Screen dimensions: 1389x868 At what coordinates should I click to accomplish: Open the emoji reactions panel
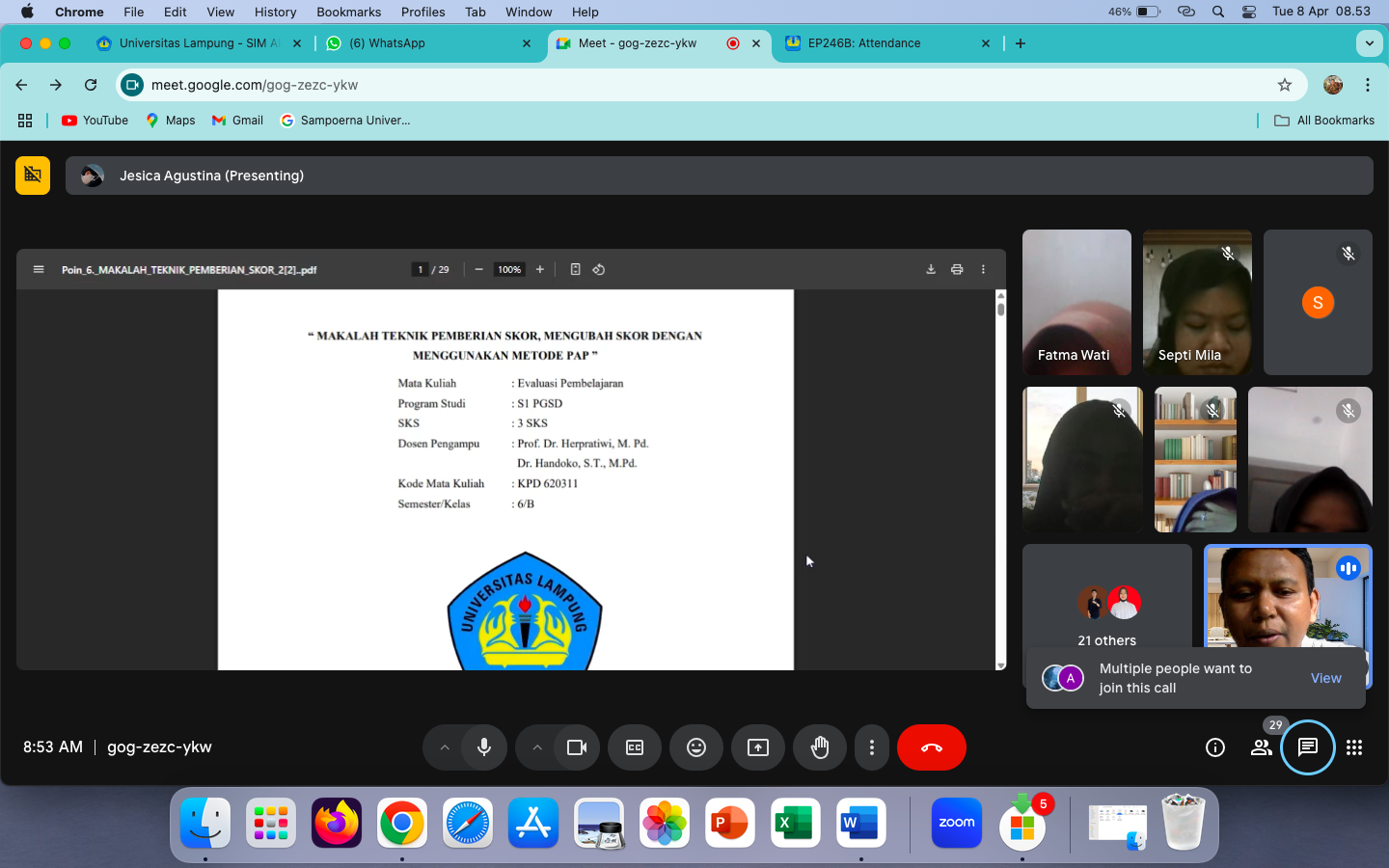696,747
